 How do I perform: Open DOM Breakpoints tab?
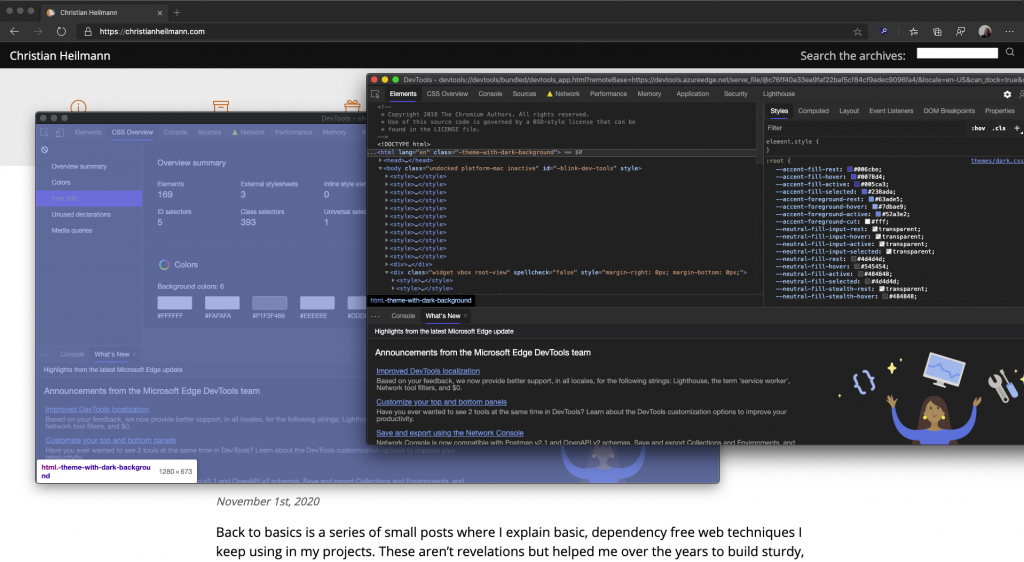click(949, 111)
